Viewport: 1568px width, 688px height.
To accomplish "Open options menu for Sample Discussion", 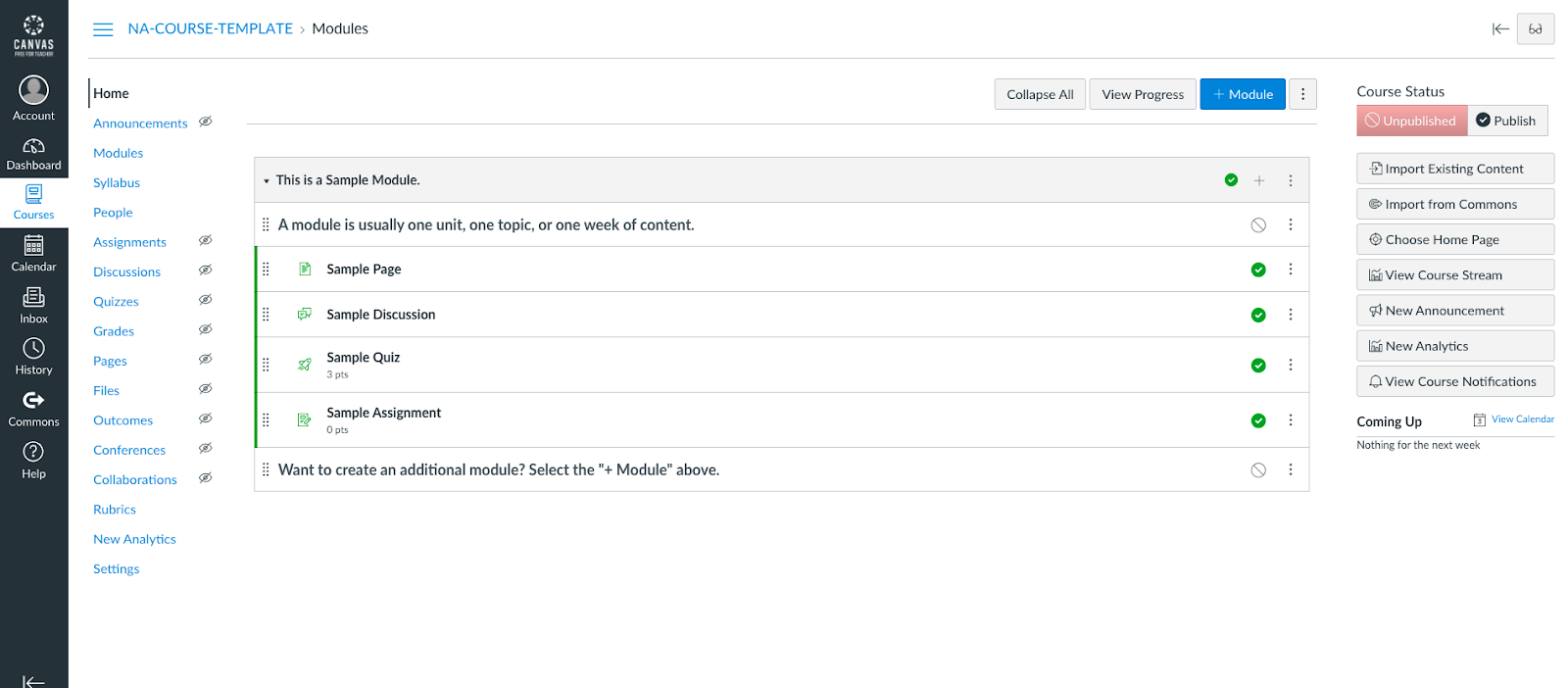I will [x=1291, y=315].
